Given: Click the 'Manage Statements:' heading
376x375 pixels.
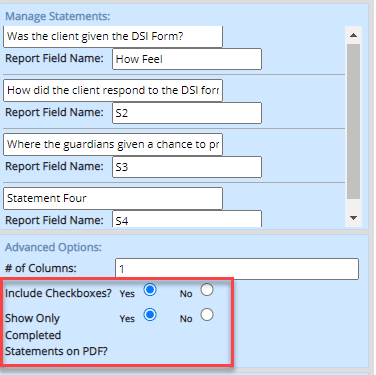Looking at the screenshot, I should (x=58, y=16).
